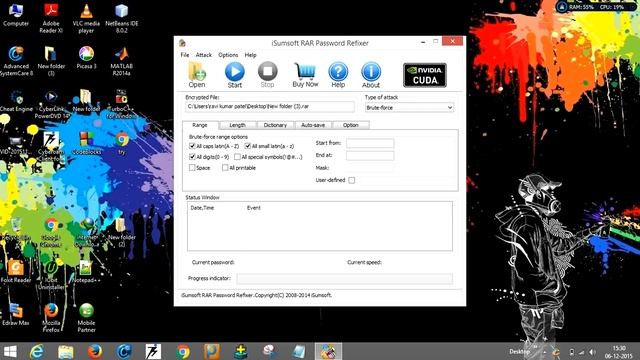Select the IObit Uninstaller desktop icon

pyautogui.click(x=51, y=275)
